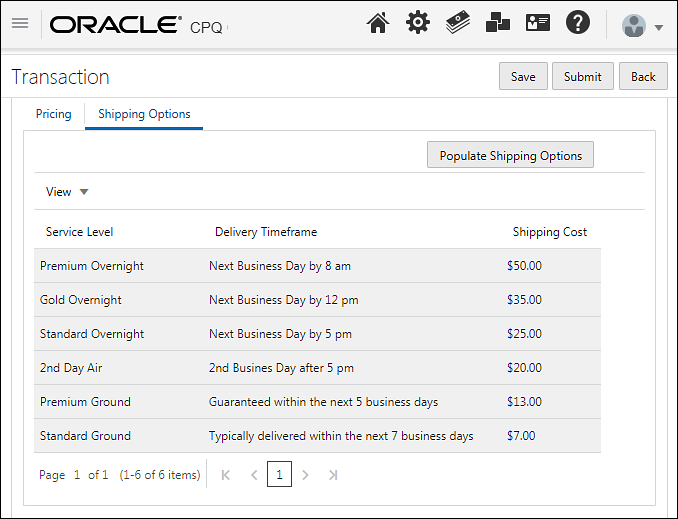Viewport: 678px width, 519px height.
Task: Click Populate Shipping Options button
Action: [510, 155]
